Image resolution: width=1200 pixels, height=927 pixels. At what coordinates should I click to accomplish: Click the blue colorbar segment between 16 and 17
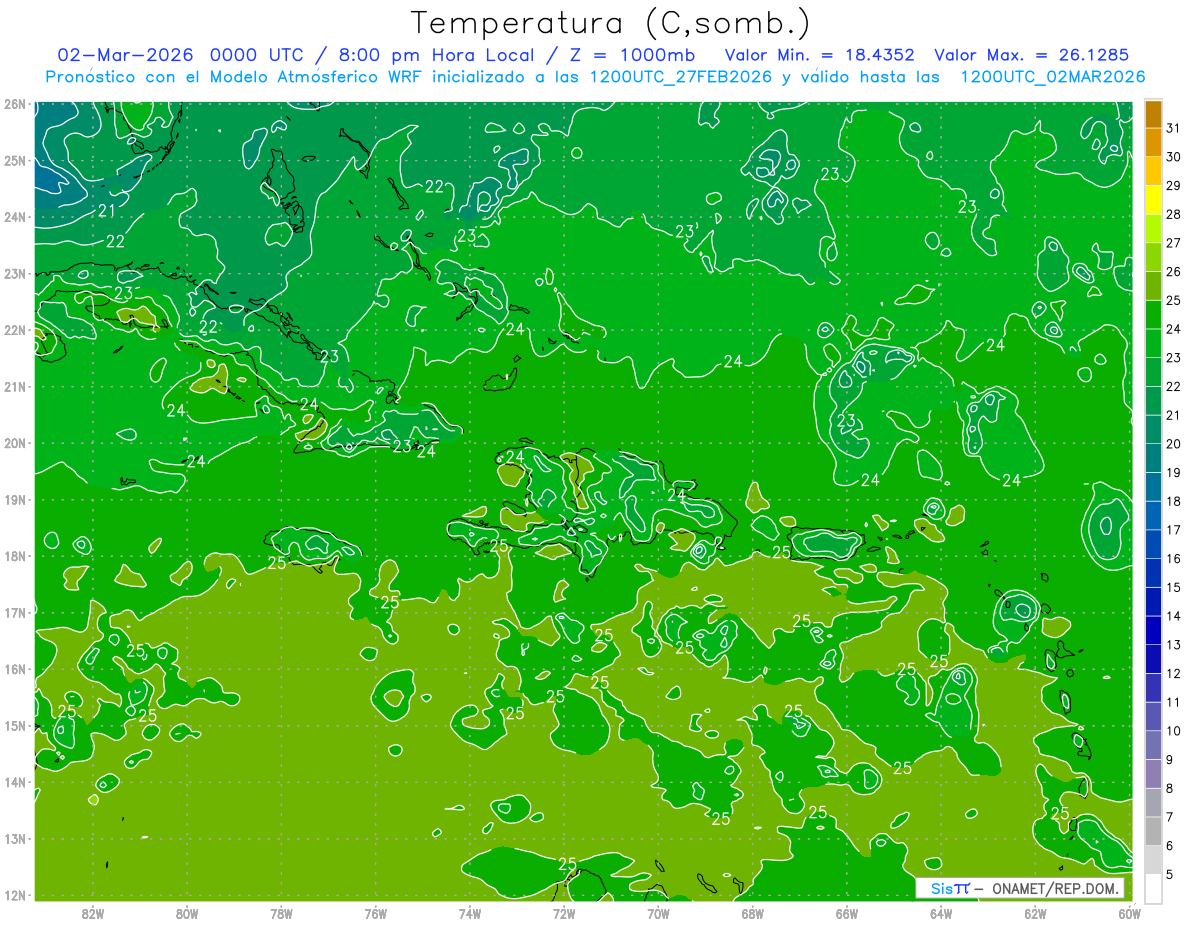click(x=1153, y=544)
